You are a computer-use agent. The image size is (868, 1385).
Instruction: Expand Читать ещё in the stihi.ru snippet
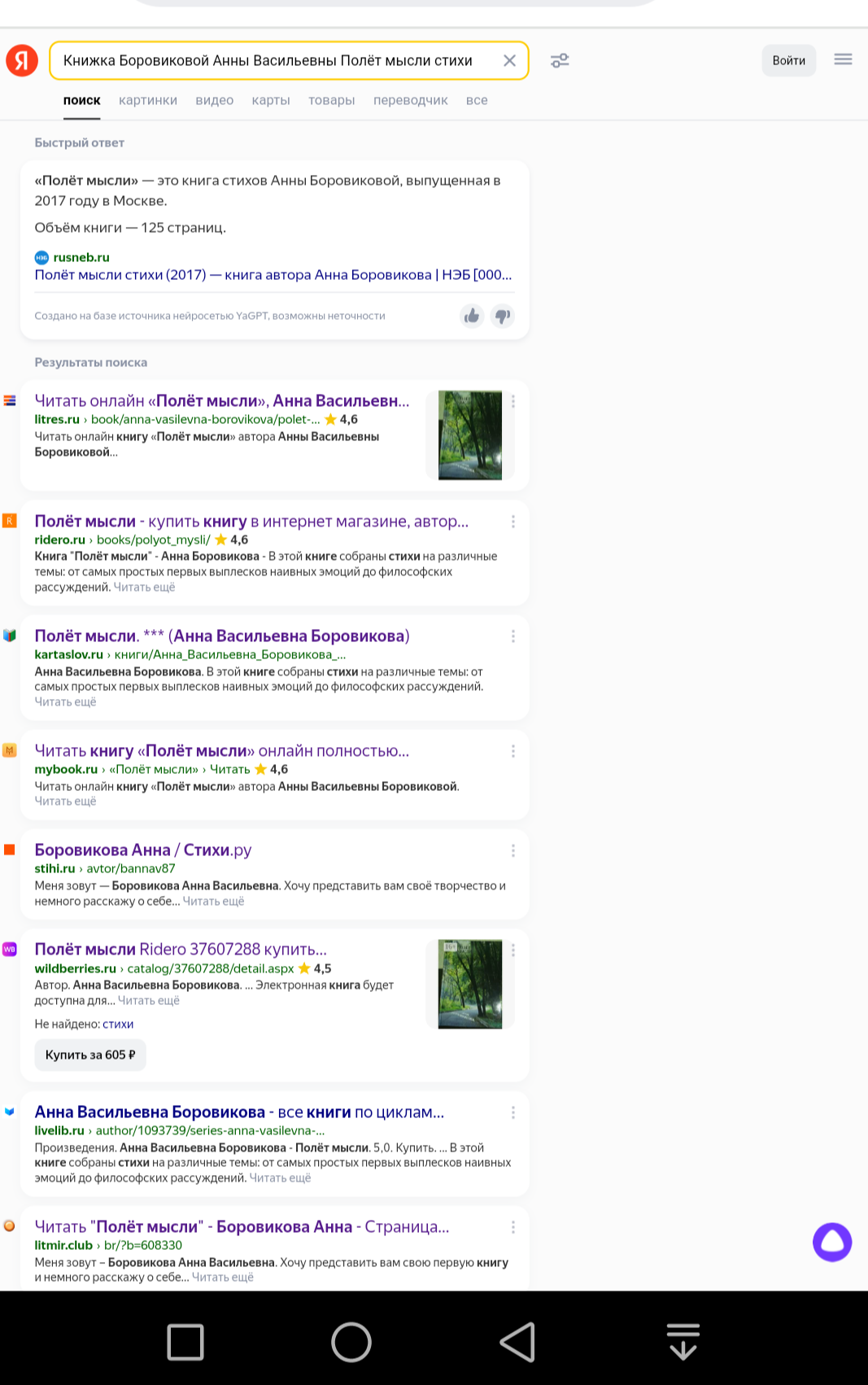(x=213, y=901)
